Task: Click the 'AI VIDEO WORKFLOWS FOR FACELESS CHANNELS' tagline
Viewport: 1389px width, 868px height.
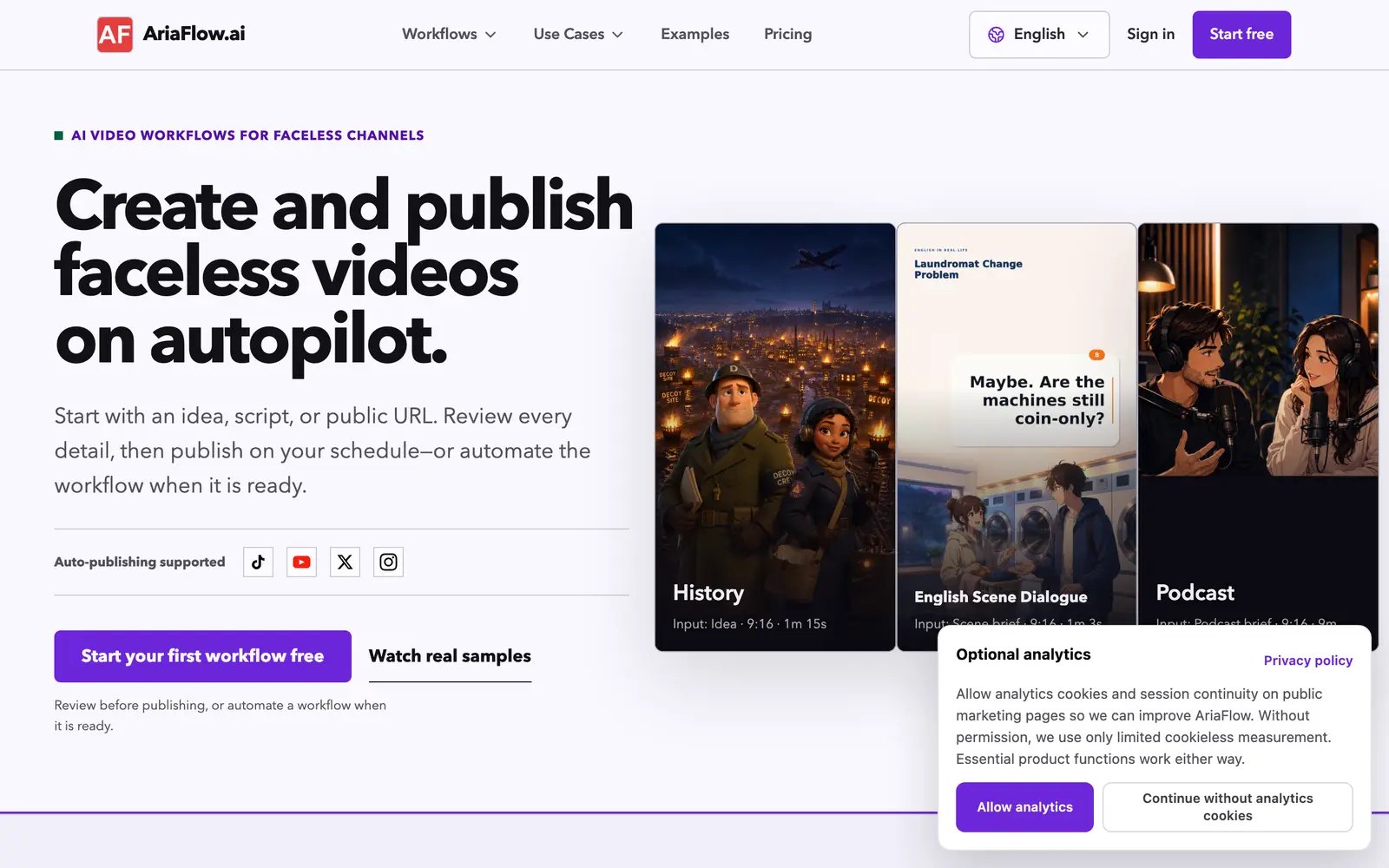Action: pyautogui.click(x=247, y=135)
